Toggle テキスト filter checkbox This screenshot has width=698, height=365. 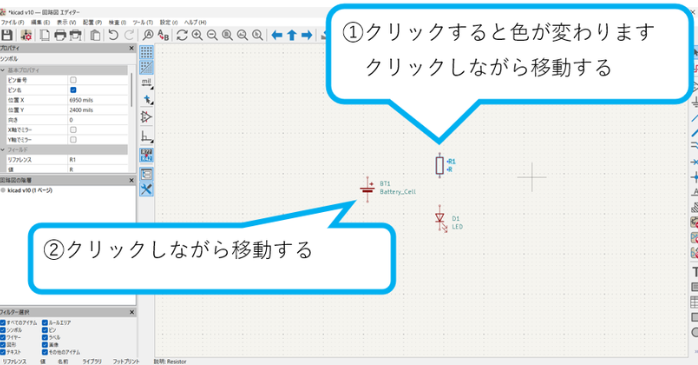tap(3, 352)
